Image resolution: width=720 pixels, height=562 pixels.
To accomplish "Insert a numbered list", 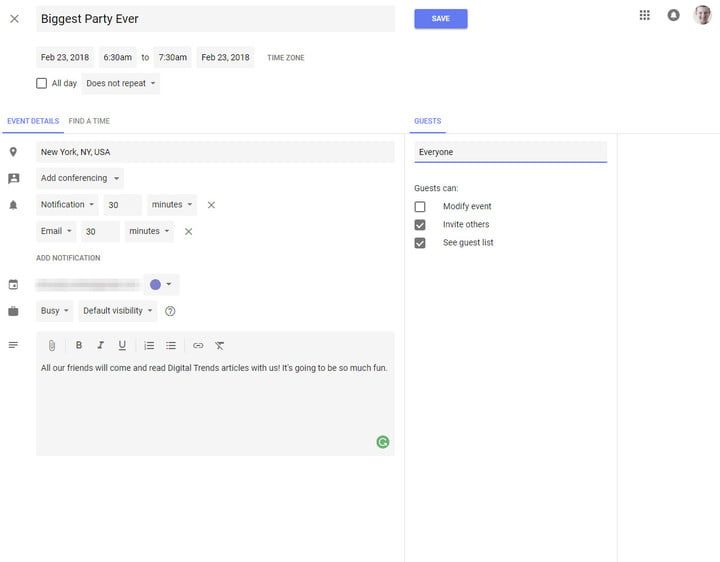I will pos(149,346).
